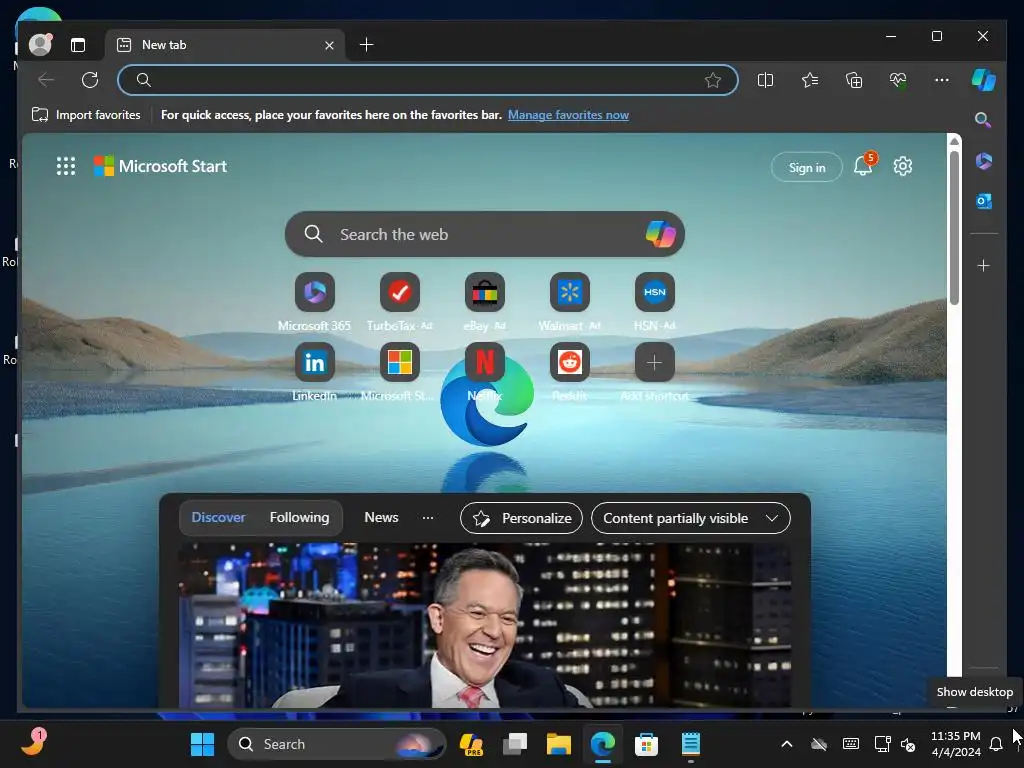The image size is (1024, 768).
Task: Open the Edge profile avatar menu
Action: coord(40,44)
